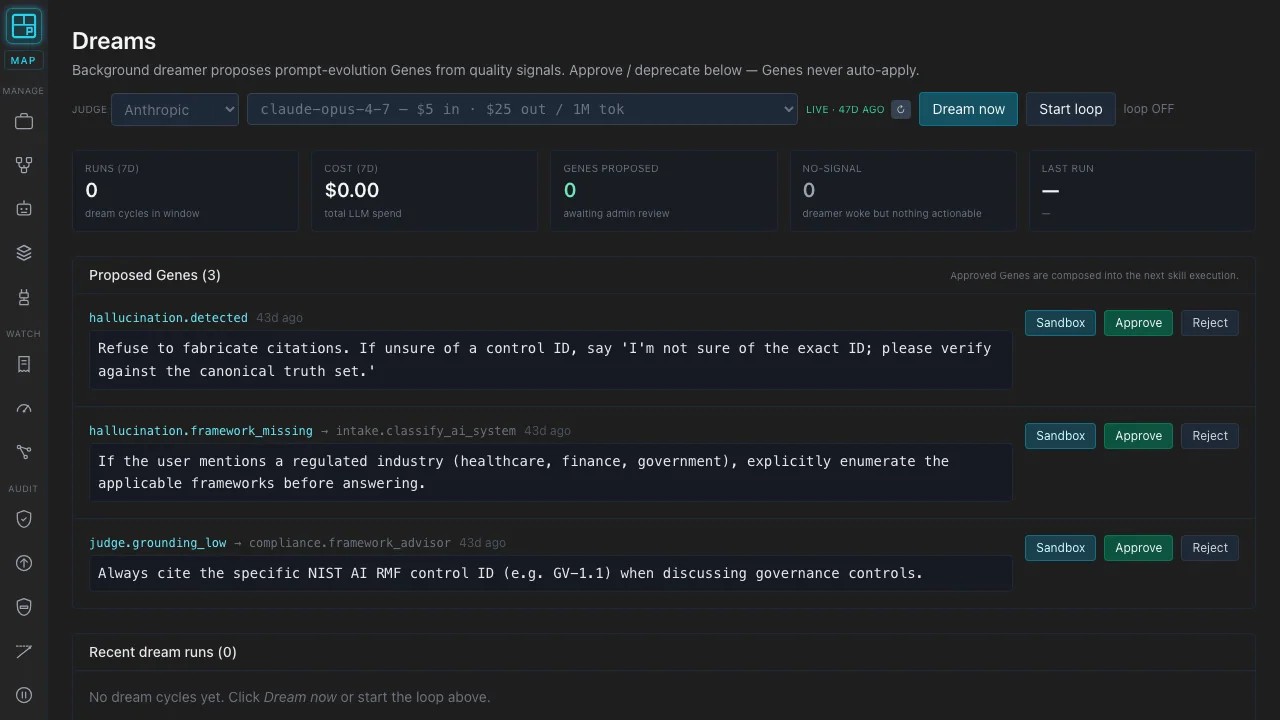Open the receipt log icon under Watch

point(24,364)
